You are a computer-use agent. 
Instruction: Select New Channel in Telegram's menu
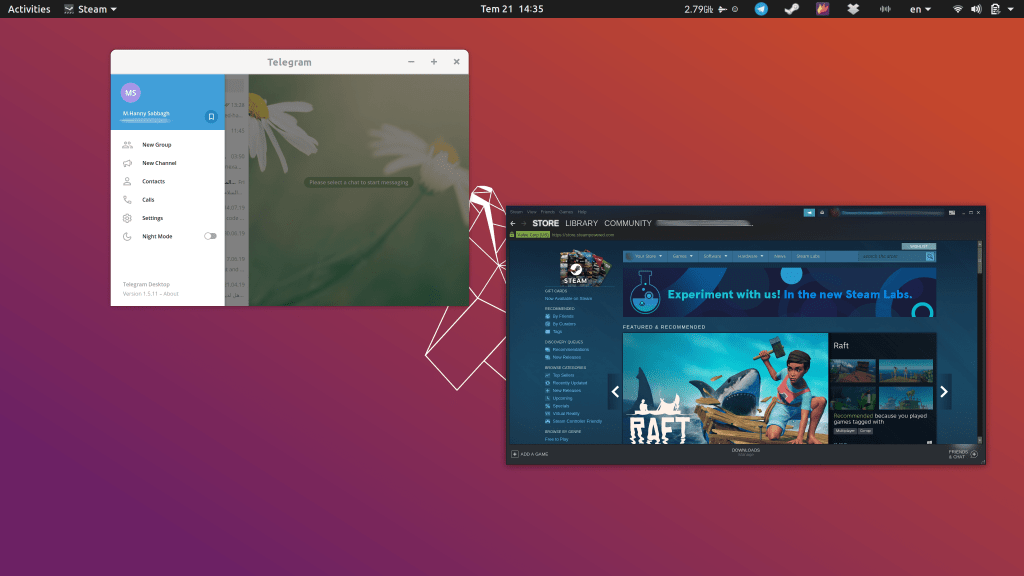pyautogui.click(x=160, y=162)
